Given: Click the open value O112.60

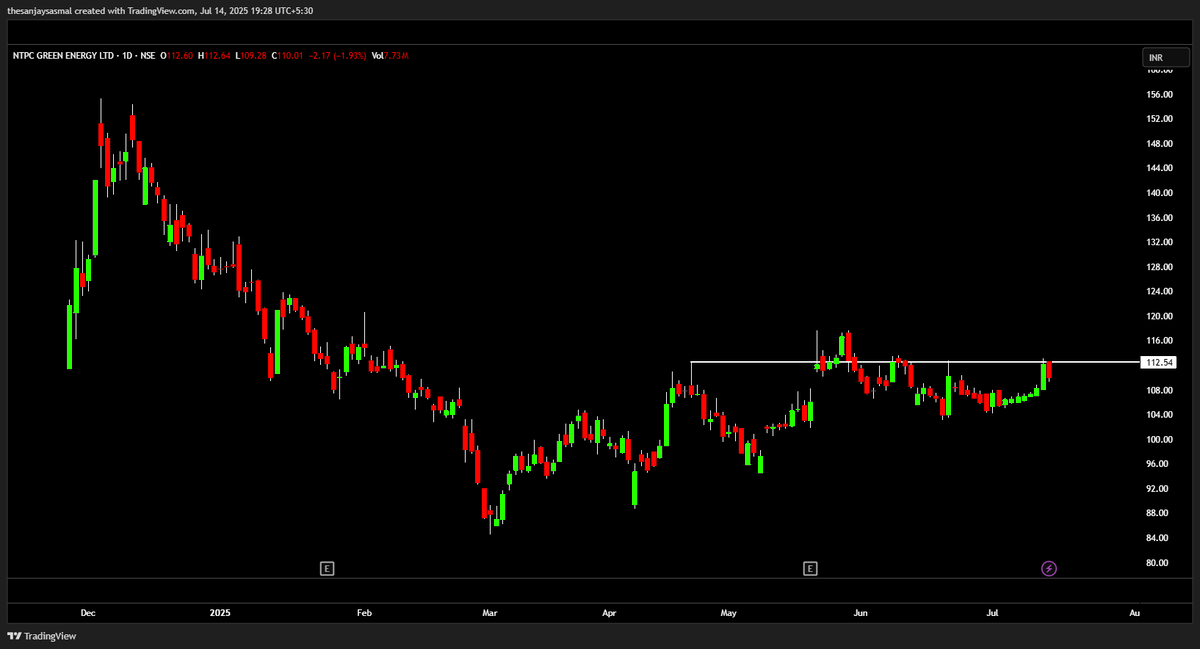Looking at the screenshot, I should coord(178,56).
